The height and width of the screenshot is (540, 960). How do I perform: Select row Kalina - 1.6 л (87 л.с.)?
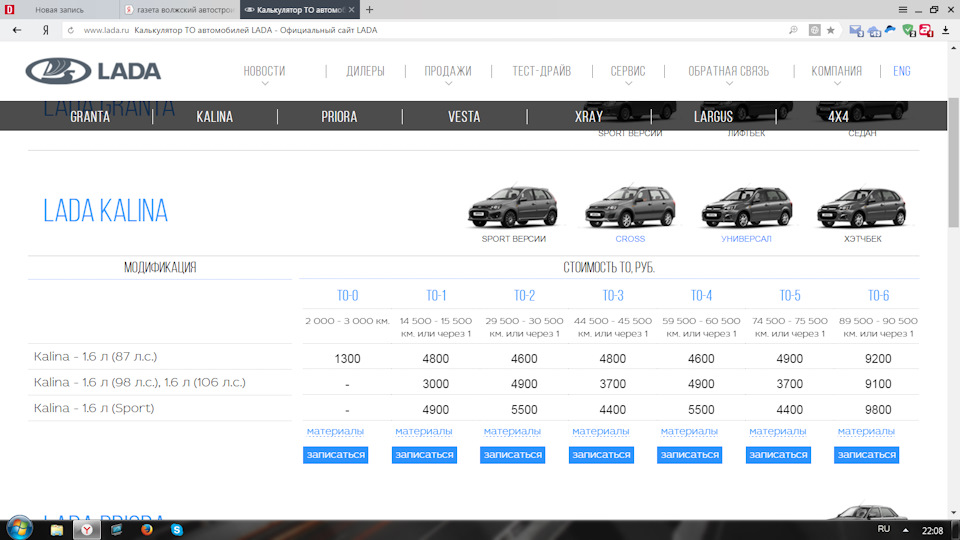(473, 357)
